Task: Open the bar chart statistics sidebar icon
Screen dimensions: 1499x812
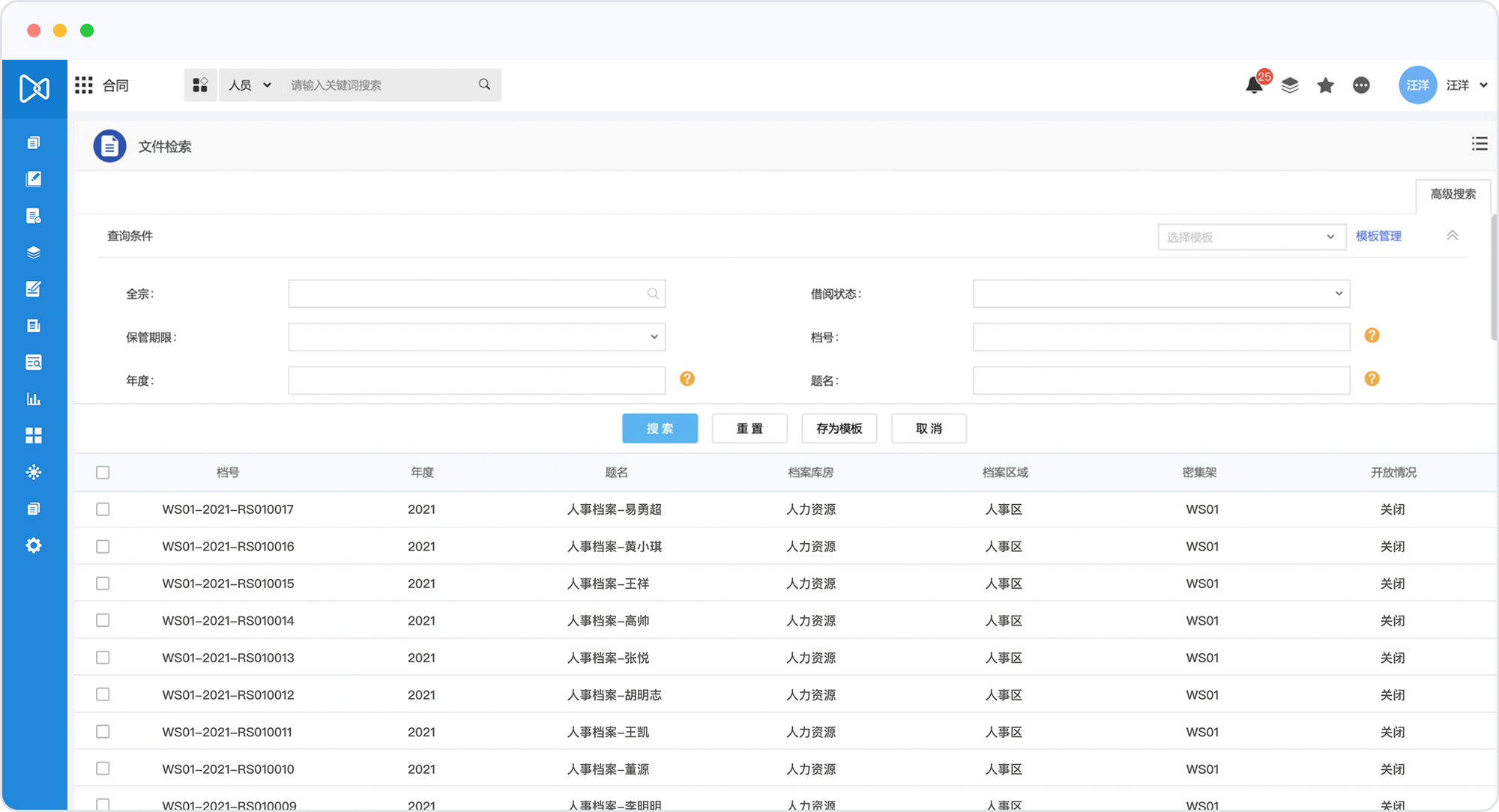Action: [34, 399]
